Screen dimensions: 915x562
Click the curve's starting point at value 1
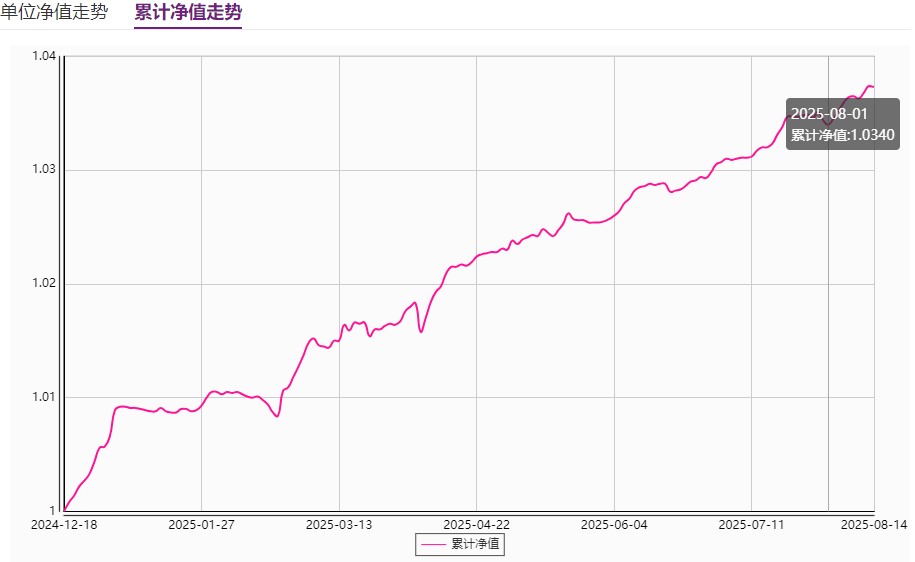pos(65,510)
